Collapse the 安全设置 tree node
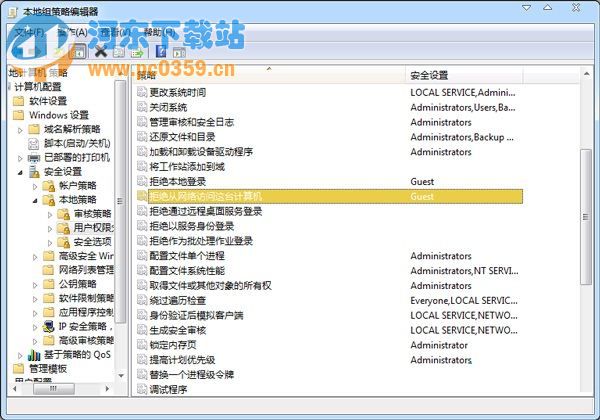 pyautogui.click(x=20, y=173)
